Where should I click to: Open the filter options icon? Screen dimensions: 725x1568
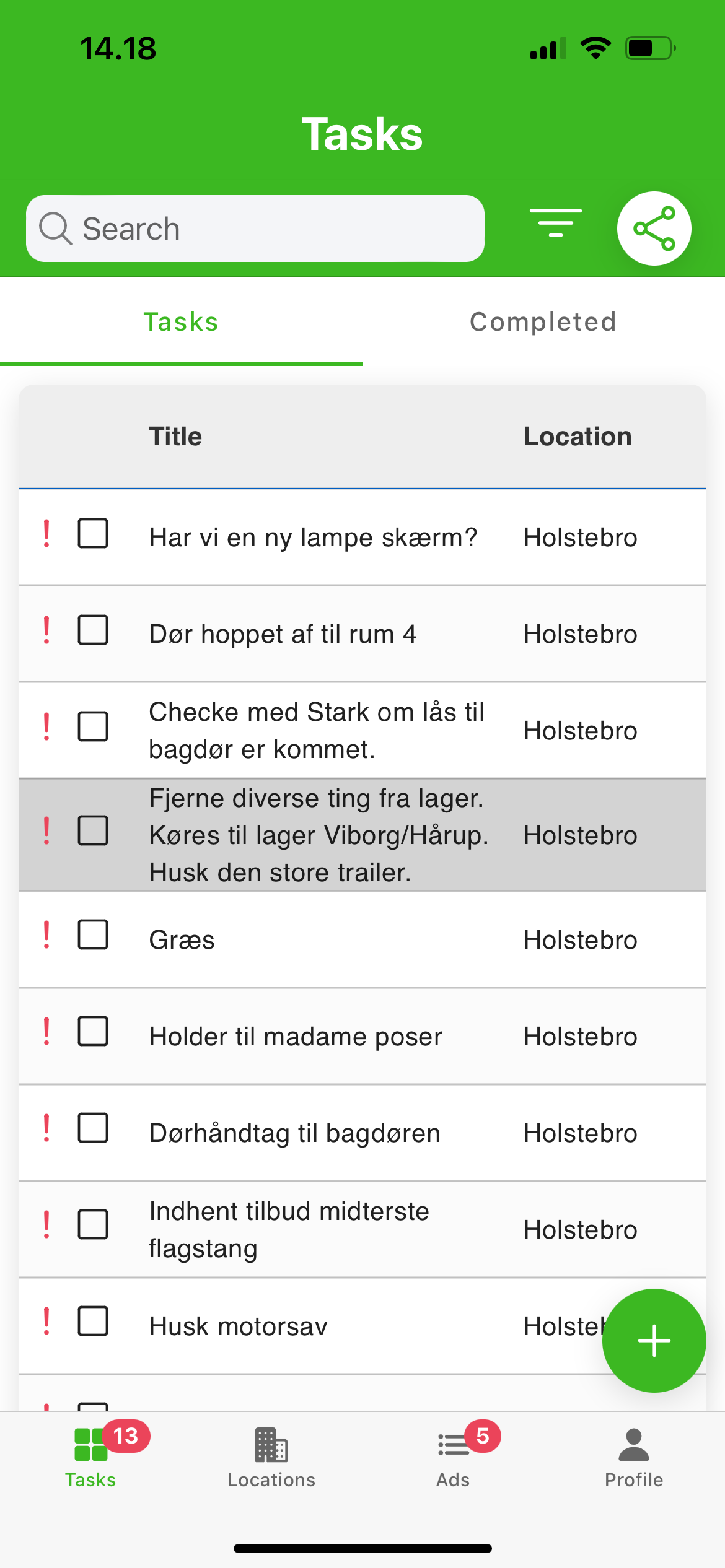click(x=555, y=224)
